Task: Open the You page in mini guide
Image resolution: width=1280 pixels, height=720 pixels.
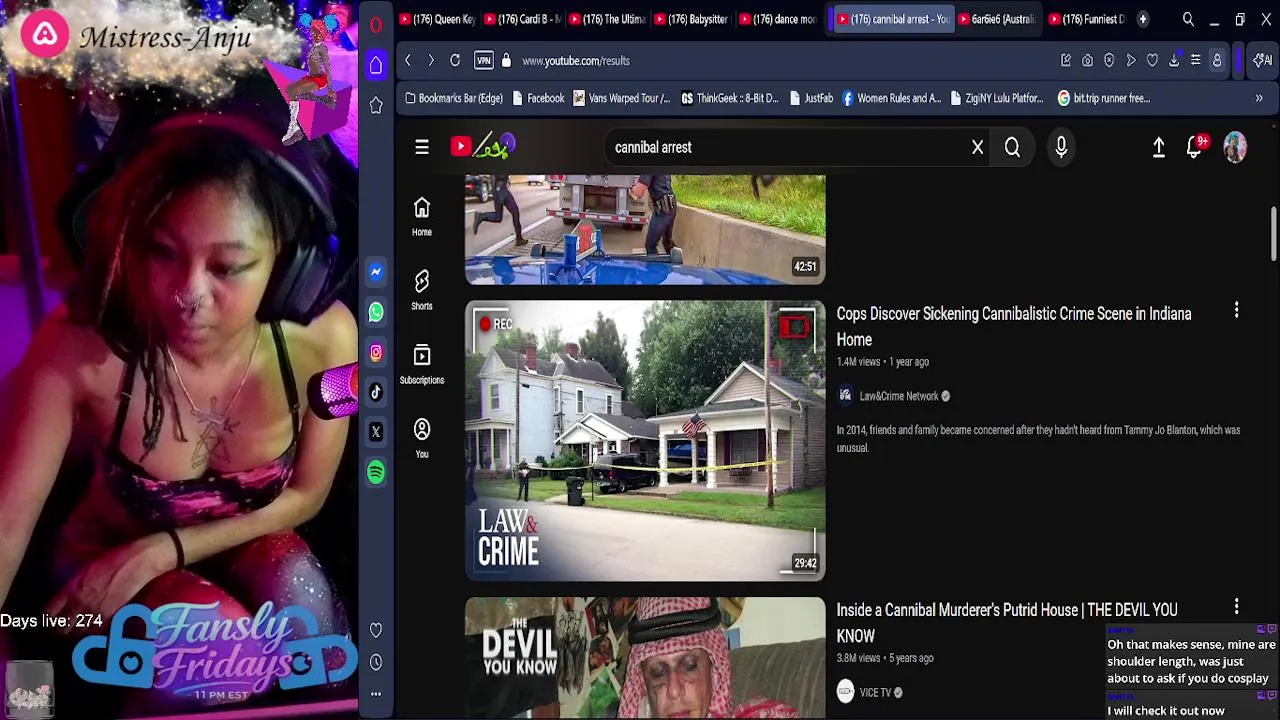Action: pos(422,438)
